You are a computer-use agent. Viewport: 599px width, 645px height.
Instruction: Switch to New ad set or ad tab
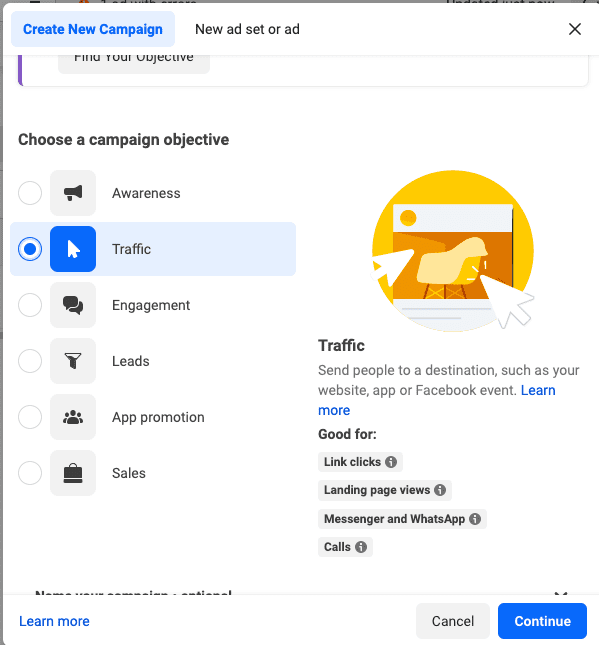point(247,29)
